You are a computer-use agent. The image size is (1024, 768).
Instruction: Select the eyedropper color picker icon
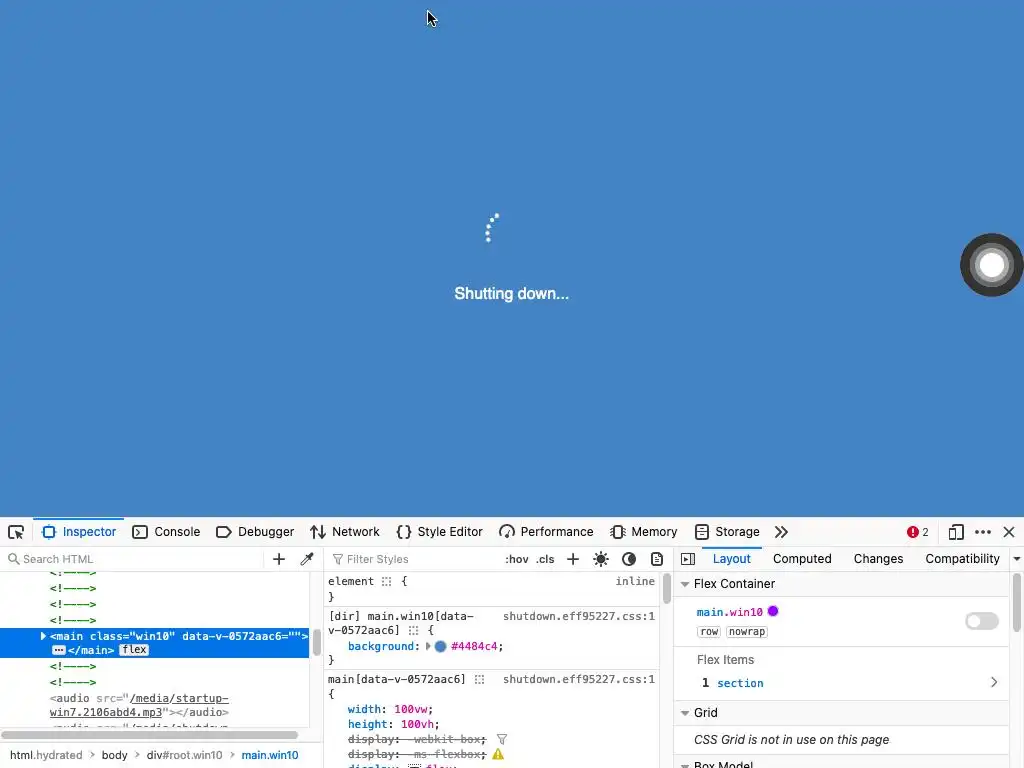pyautogui.click(x=307, y=559)
